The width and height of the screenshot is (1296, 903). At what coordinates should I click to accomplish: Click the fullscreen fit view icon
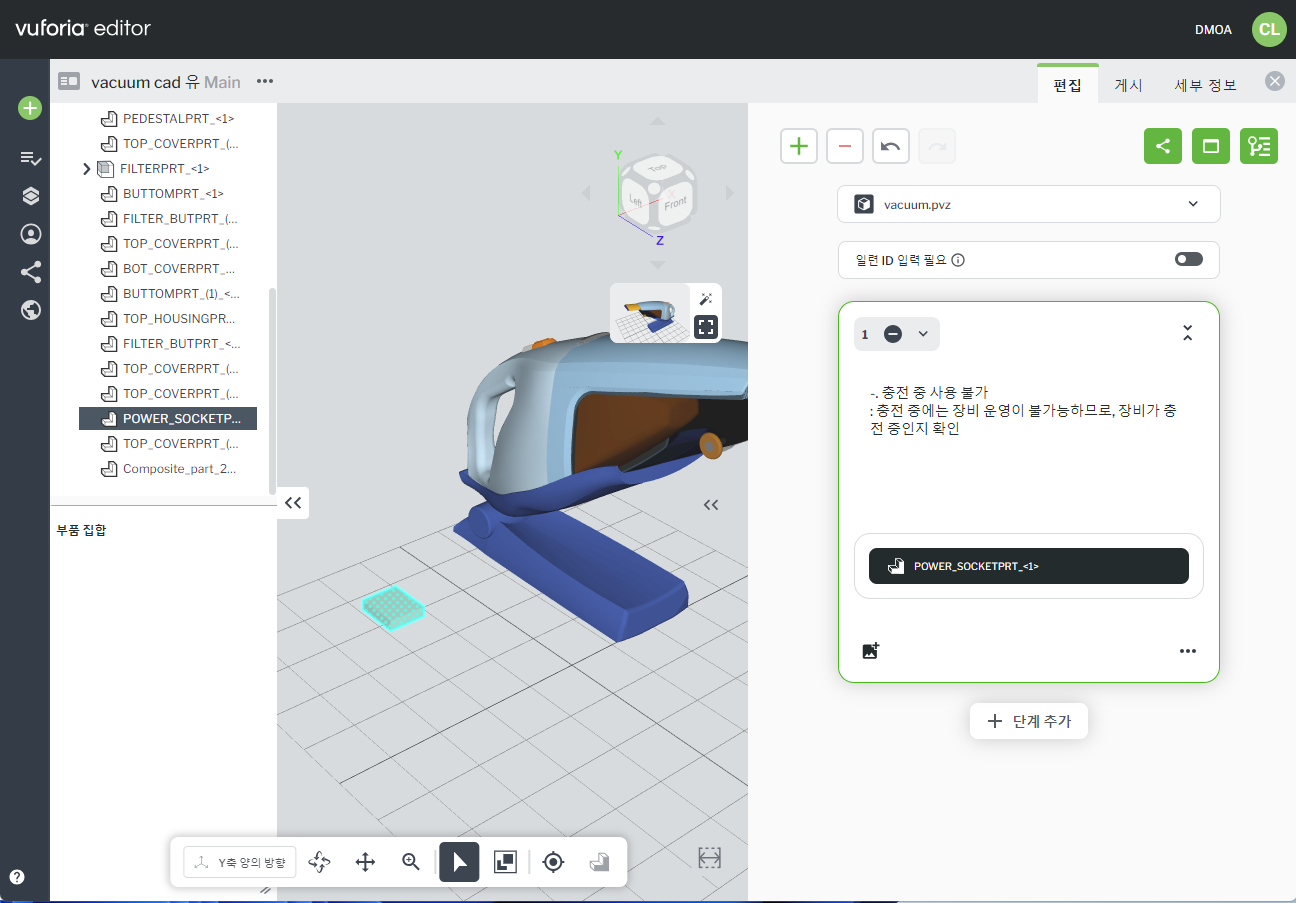pyautogui.click(x=706, y=326)
